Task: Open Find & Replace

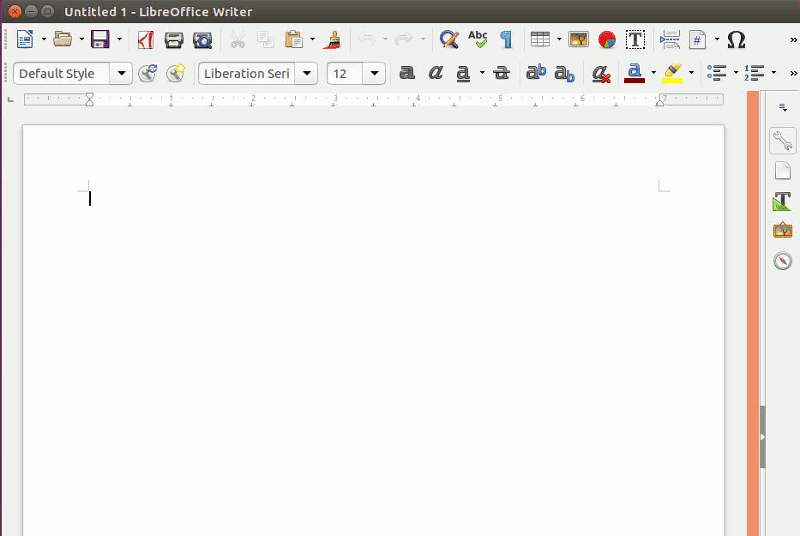Action: point(449,39)
